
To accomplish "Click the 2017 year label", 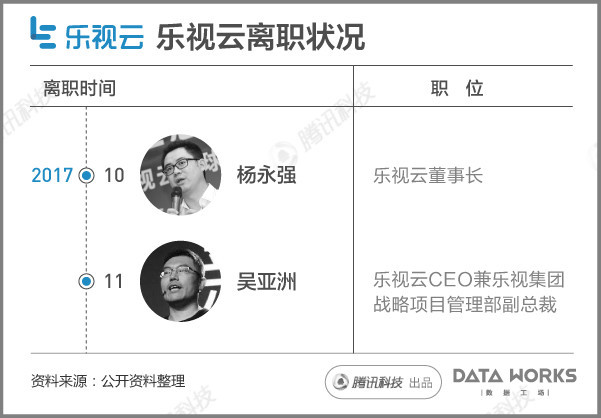I will coord(52,176).
